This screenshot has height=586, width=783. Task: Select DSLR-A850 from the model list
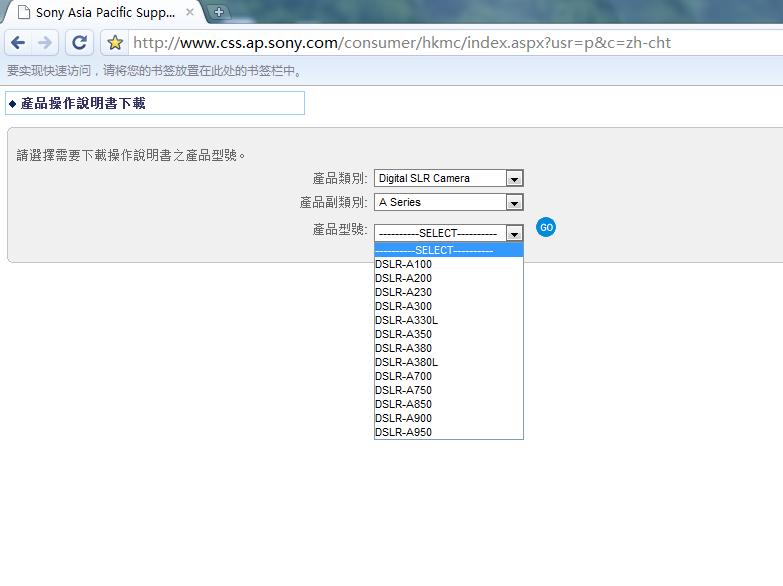[448, 404]
